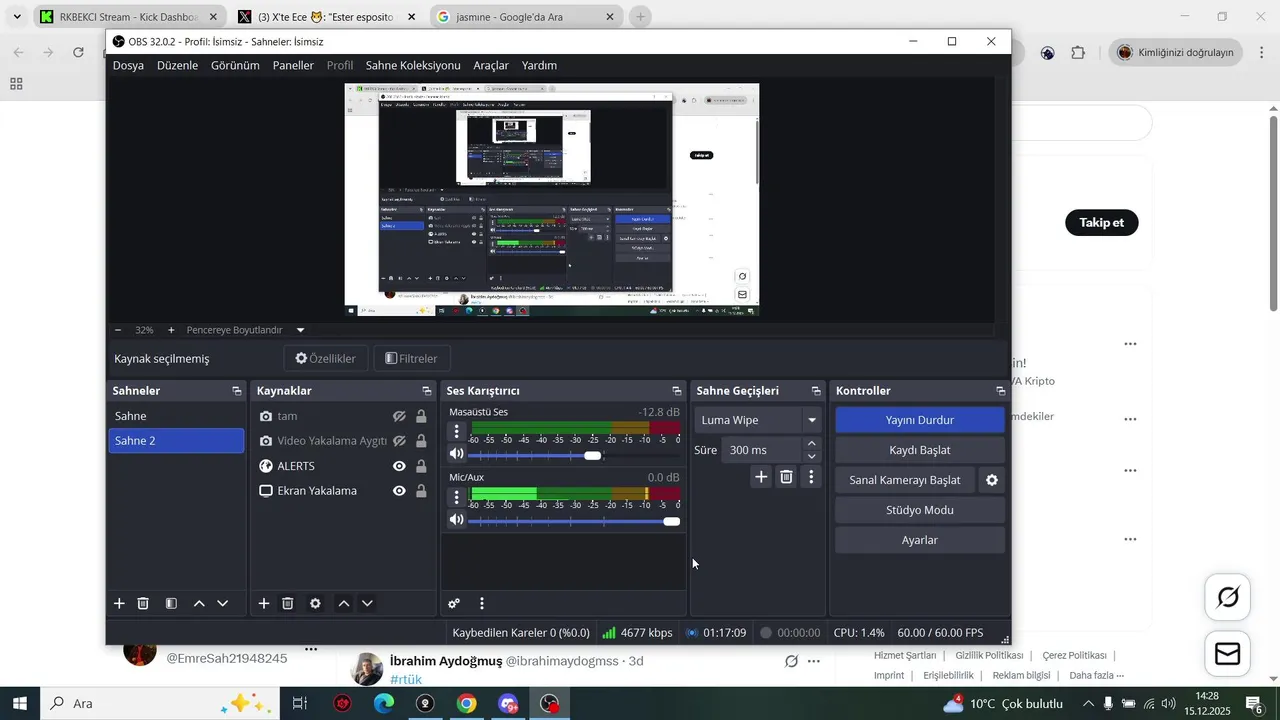Open Pencereye Boyutlandır scaling dropdown
1280x720 pixels.
pos(246,330)
